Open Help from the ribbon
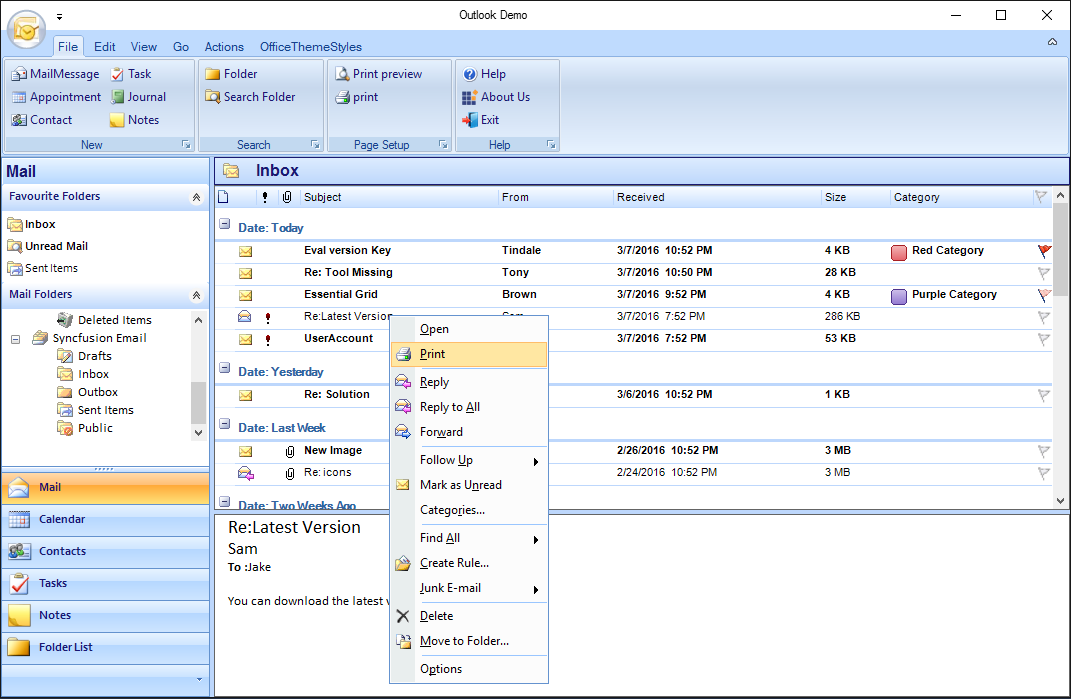Viewport: 1071px width, 699px height. point(484,74)
